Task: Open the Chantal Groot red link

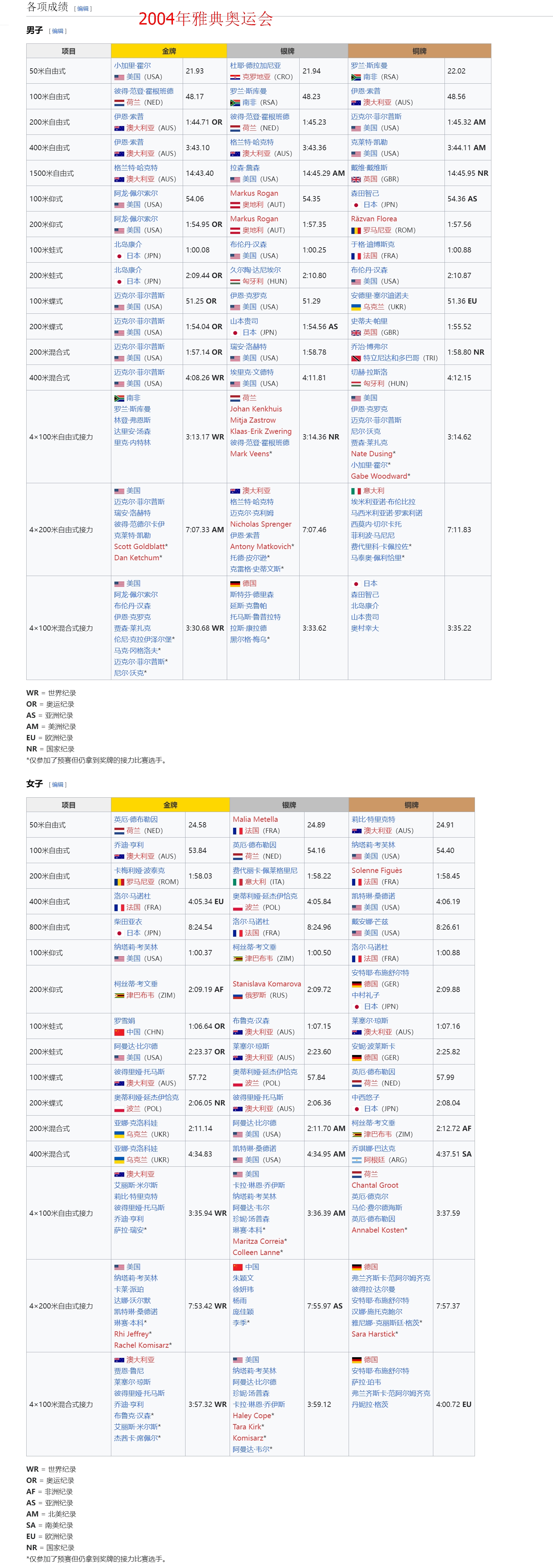Action: coord(375,1186)
